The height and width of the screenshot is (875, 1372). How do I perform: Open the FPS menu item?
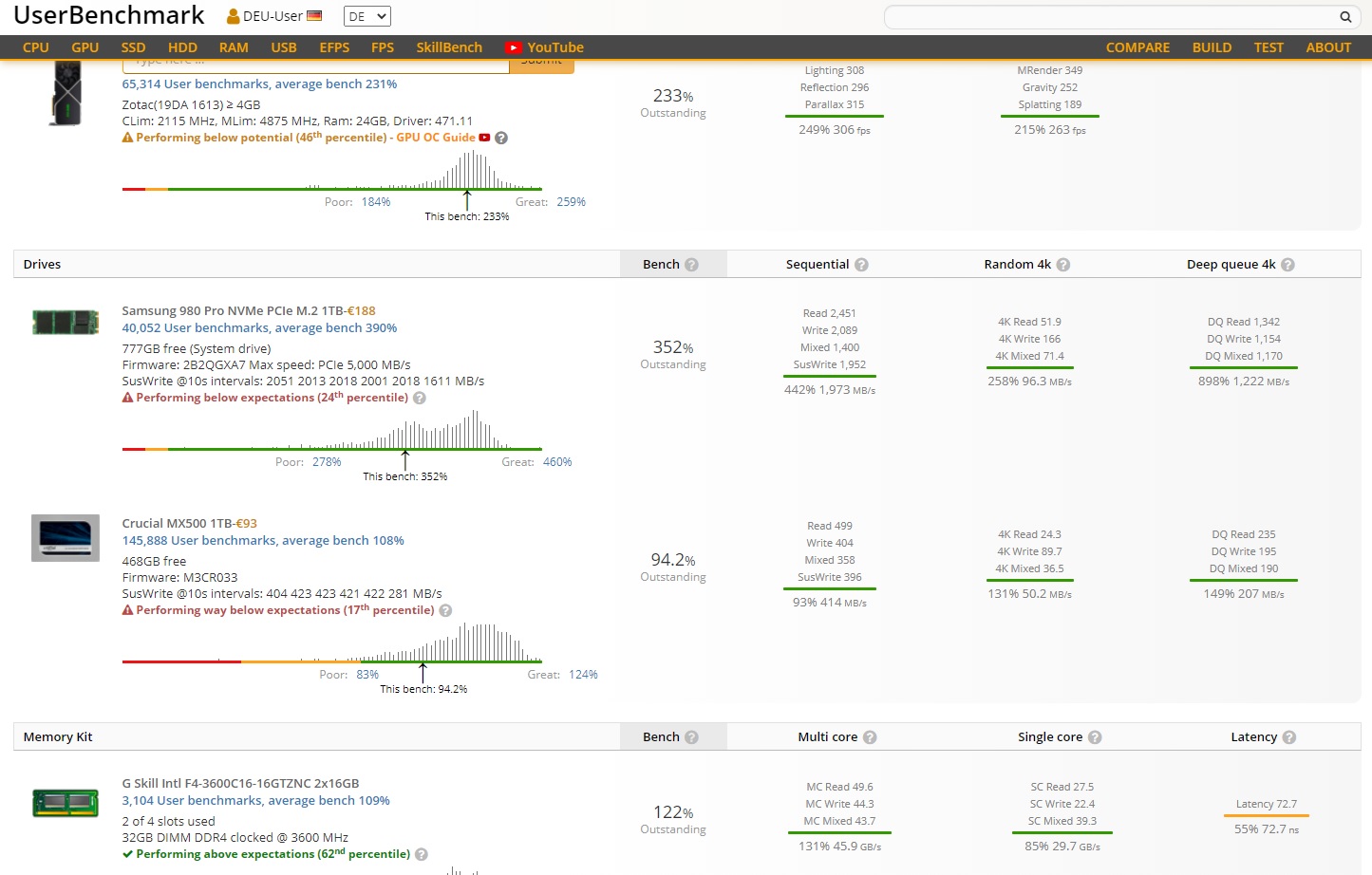click(383, 47)
